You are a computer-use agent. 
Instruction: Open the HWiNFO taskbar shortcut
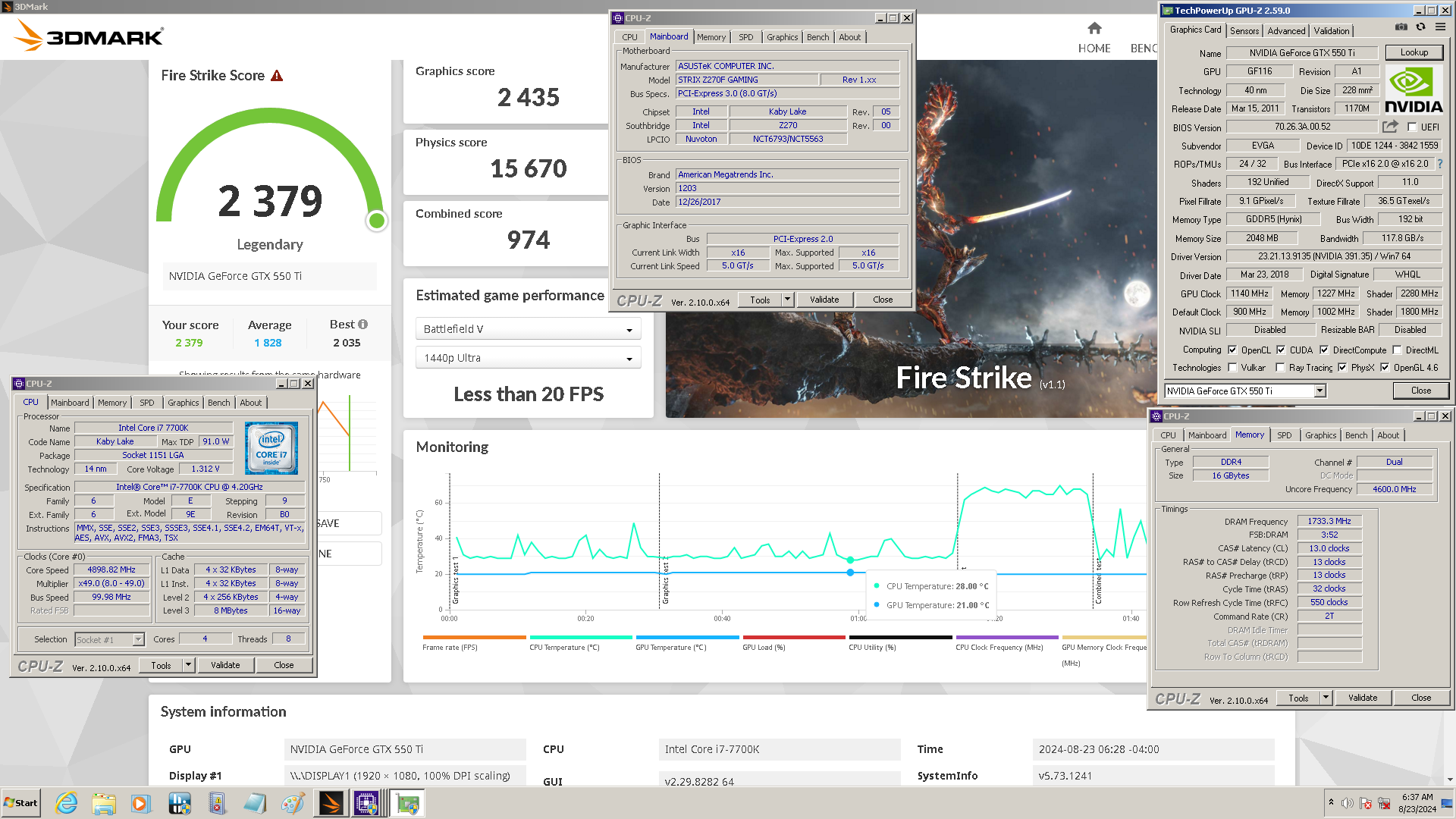coord(180,803)
